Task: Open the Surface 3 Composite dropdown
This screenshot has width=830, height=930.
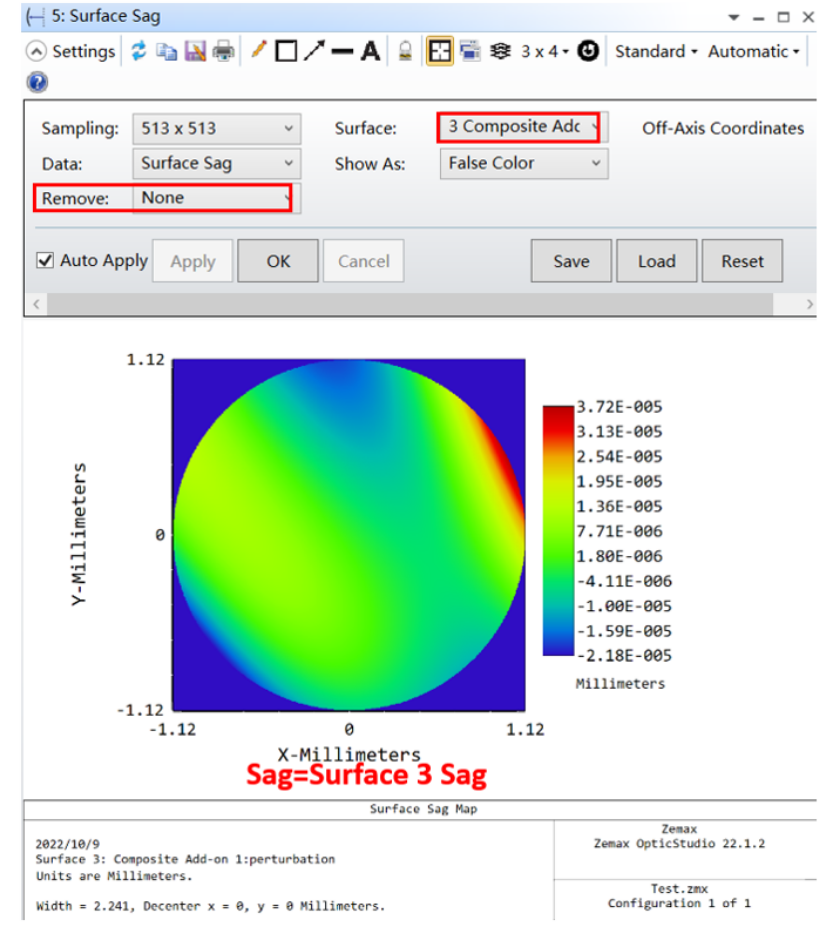Action: [x=524, y=127]
